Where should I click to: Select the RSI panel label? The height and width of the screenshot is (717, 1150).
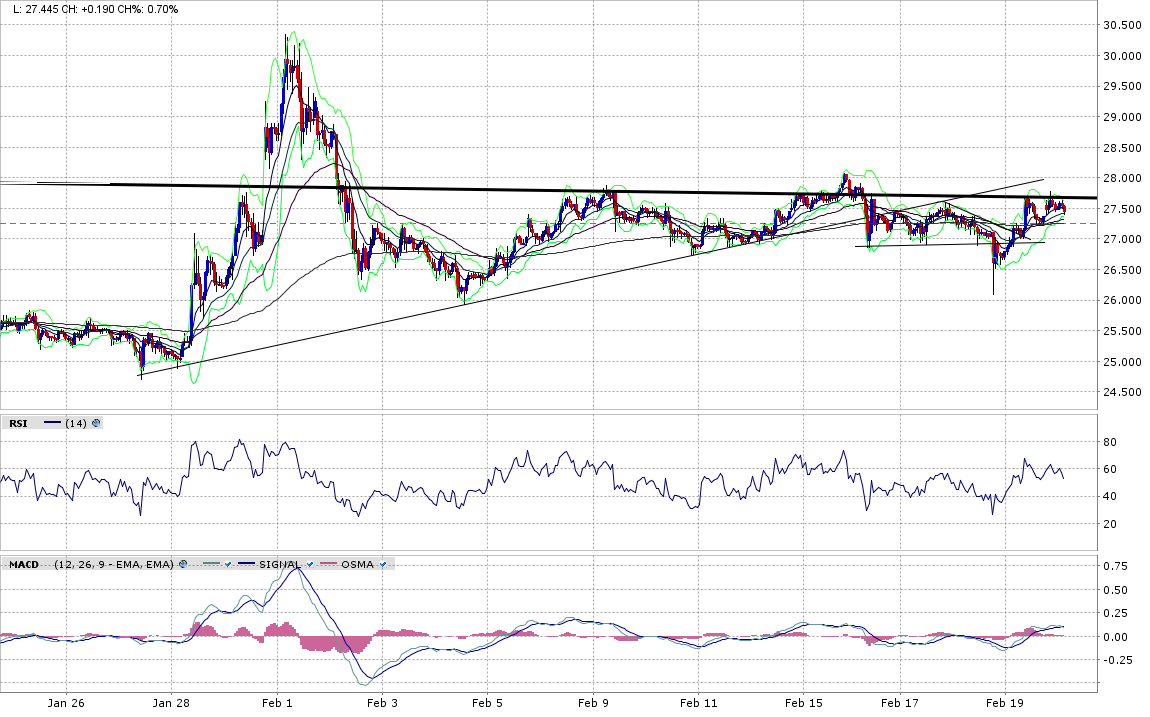18,423
